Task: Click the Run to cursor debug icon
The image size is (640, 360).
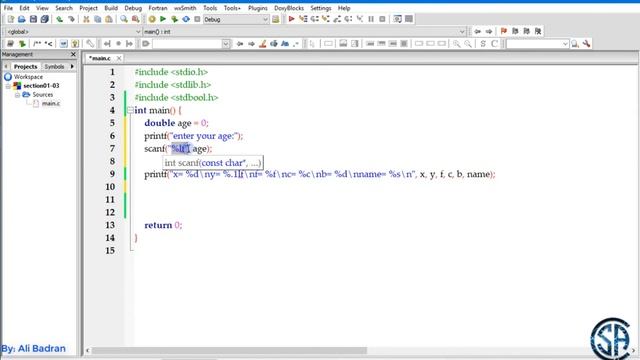Action: coord(303,19)
